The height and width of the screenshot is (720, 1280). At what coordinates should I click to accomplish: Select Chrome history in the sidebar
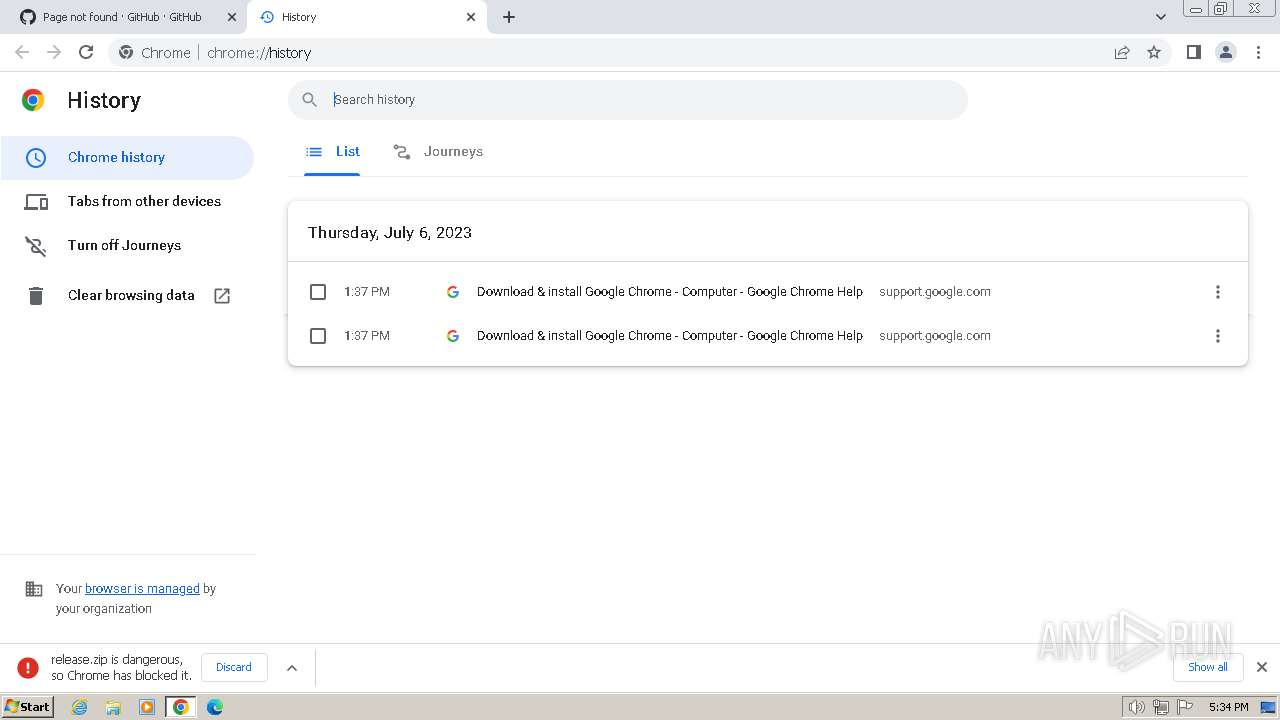coord(127,157)
